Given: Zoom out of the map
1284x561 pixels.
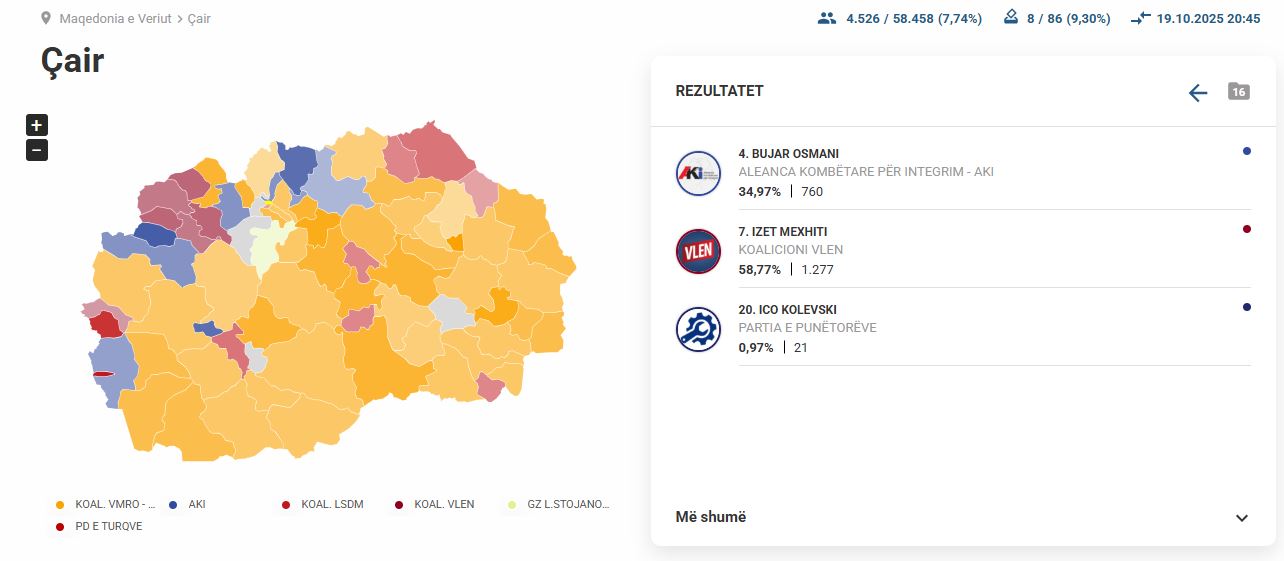Looking at the screenshot, I should point(37,151).
